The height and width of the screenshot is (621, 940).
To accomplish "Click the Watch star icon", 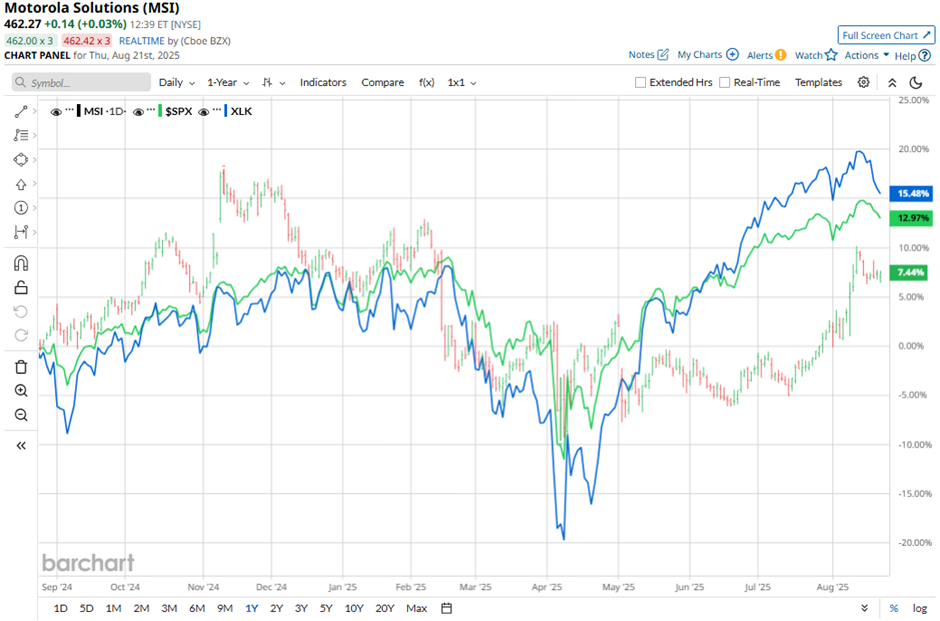I will (831, 55).
